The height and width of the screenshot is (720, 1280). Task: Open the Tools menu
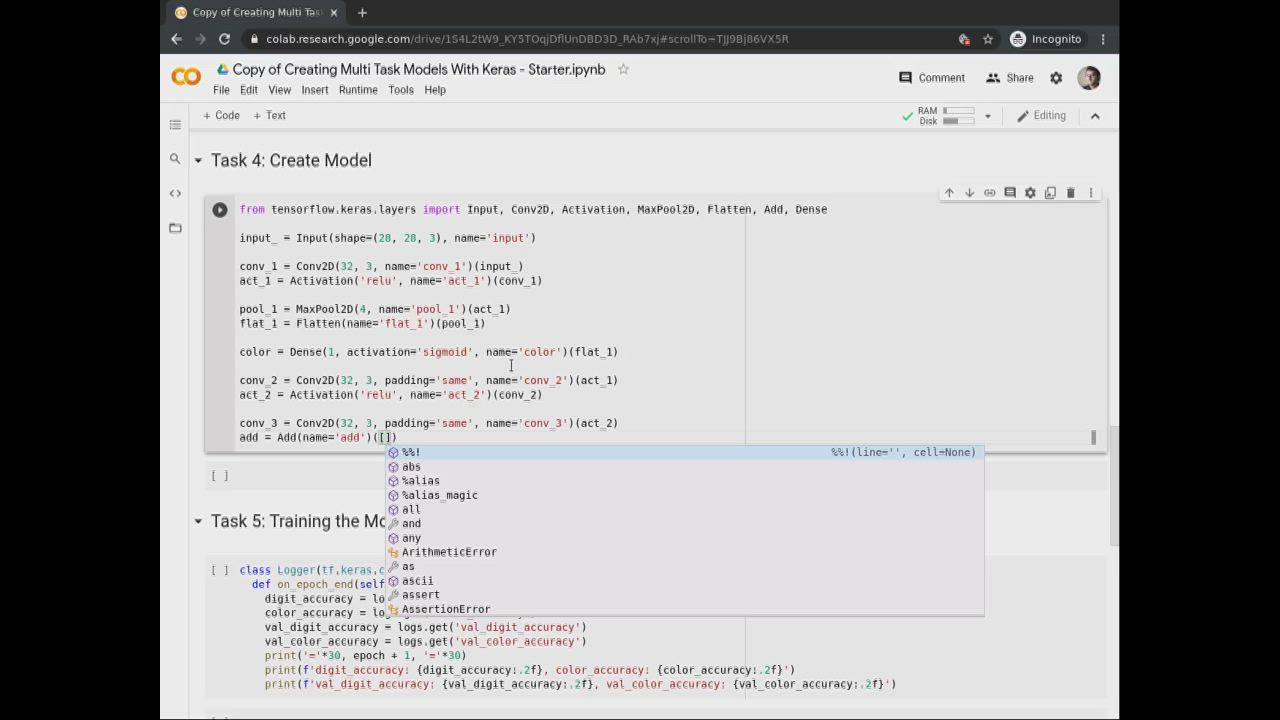(x=401, y=90)
